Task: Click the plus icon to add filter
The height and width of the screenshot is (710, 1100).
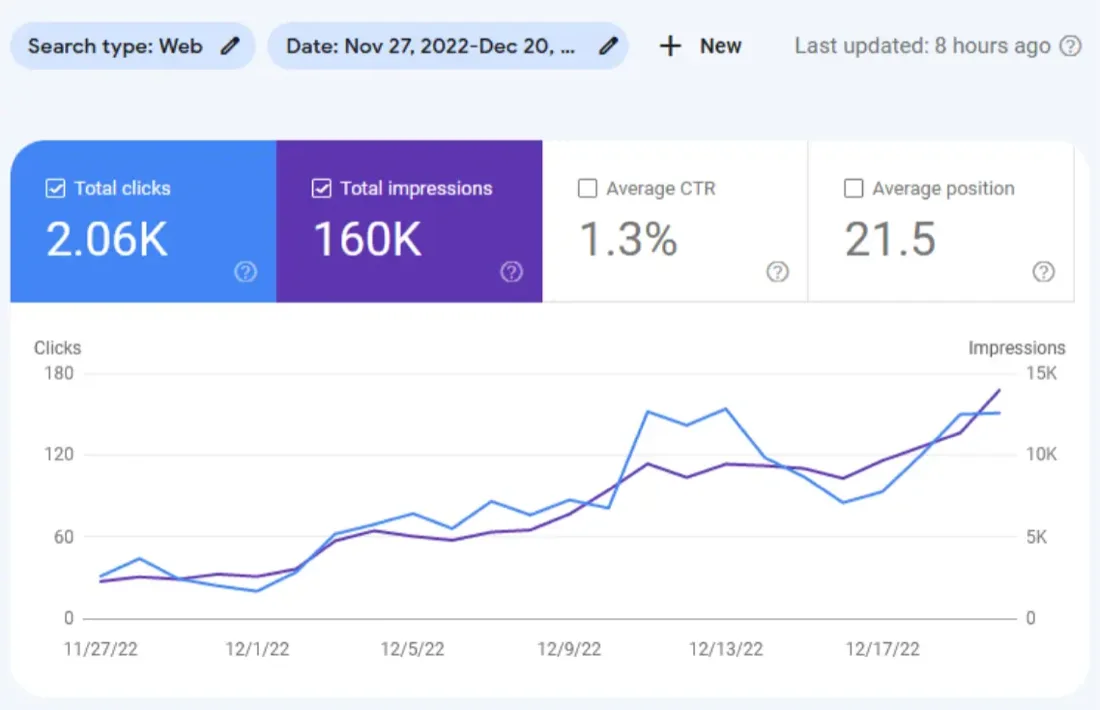Action: (670, 46)
